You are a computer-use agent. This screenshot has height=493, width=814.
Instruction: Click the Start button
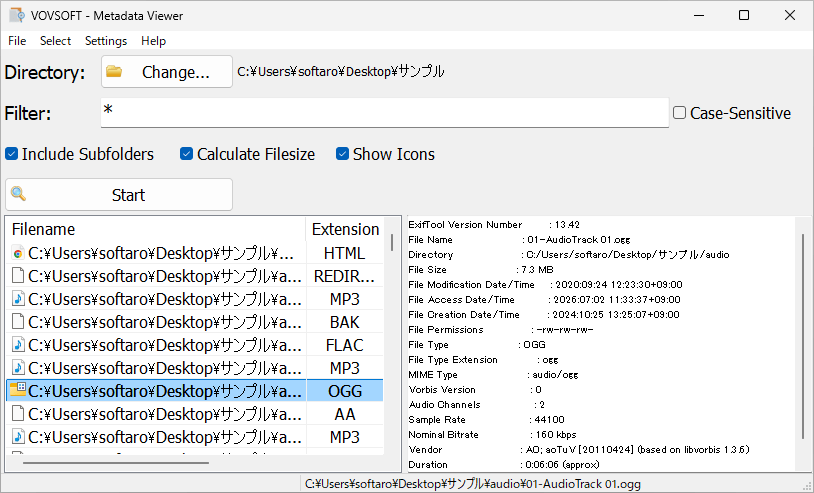coord(119,195)
